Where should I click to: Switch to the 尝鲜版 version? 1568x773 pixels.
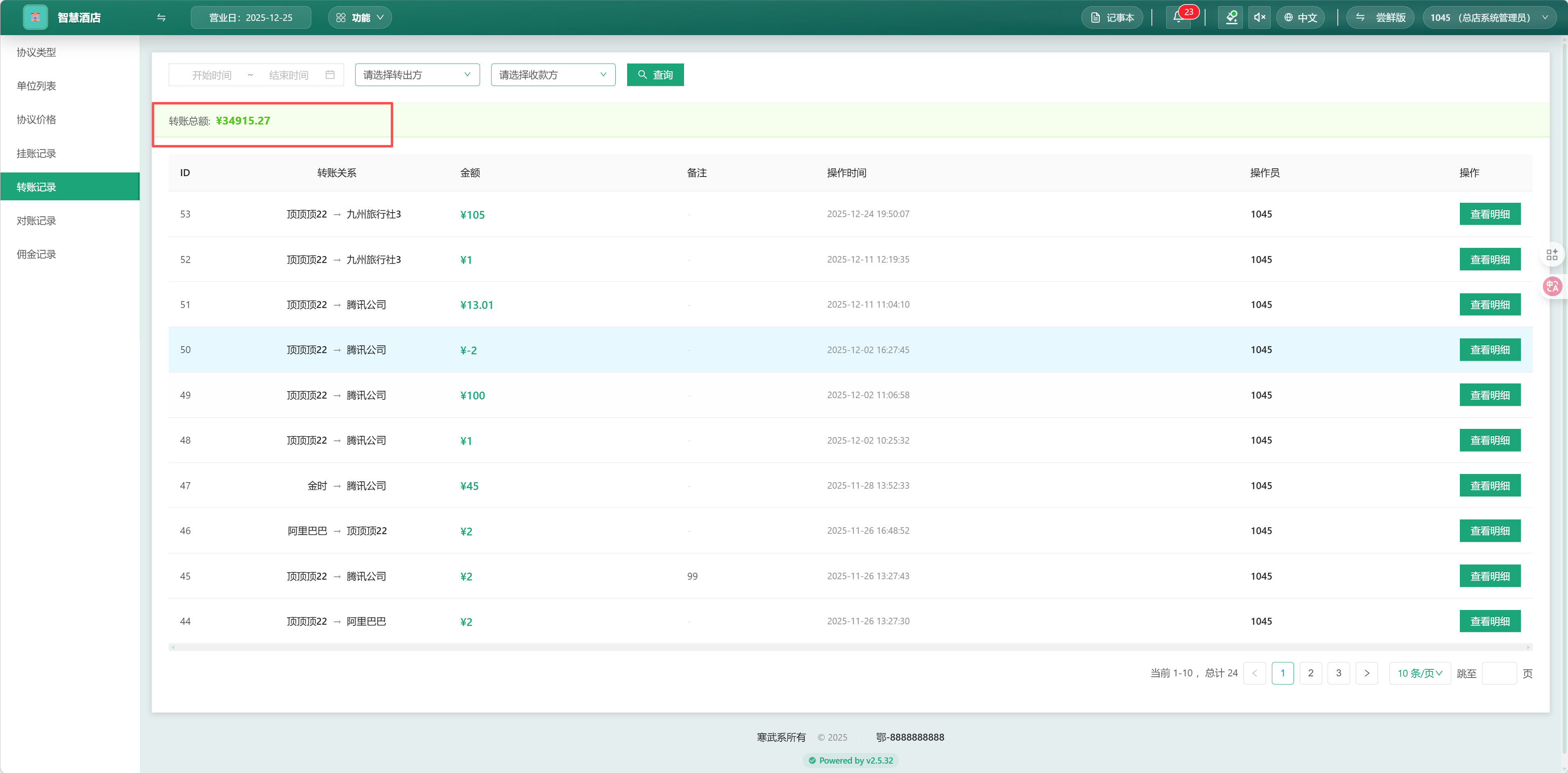click(1380, 18)
